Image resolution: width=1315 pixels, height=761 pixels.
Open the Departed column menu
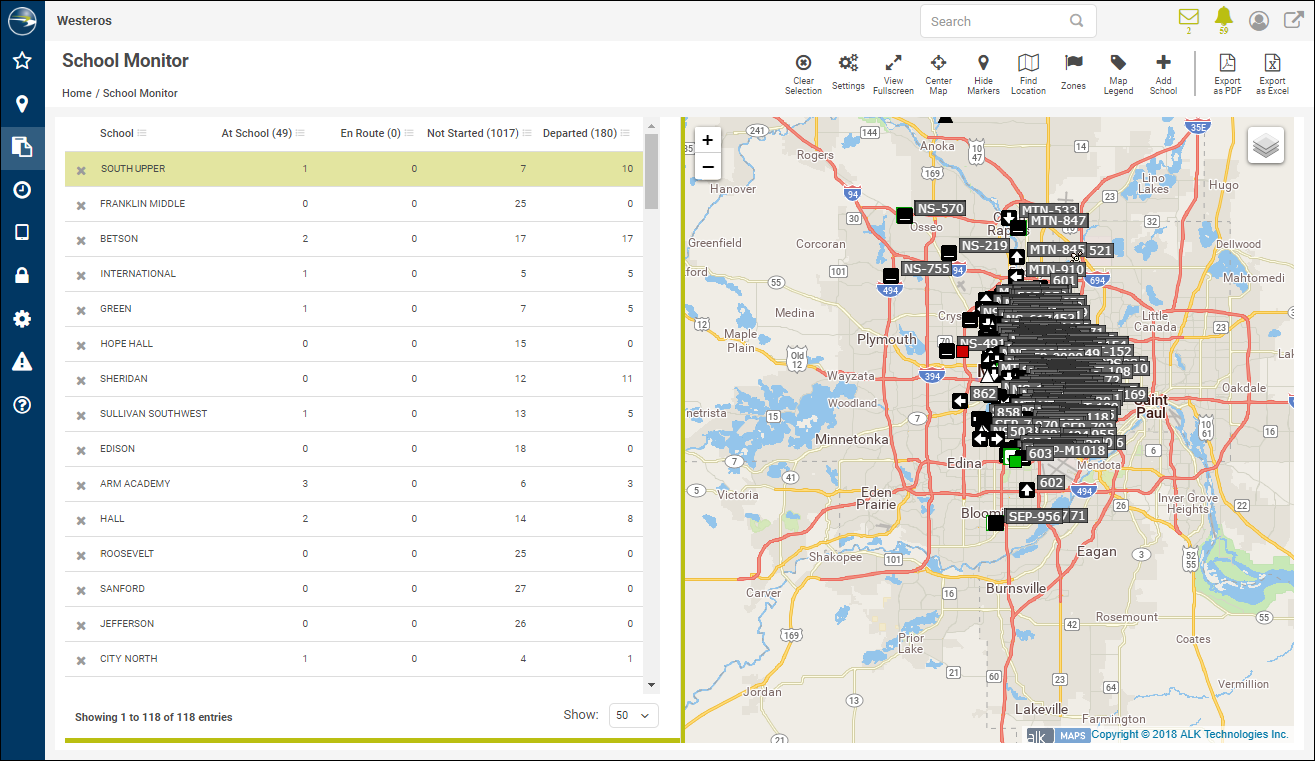coord(625,133)
